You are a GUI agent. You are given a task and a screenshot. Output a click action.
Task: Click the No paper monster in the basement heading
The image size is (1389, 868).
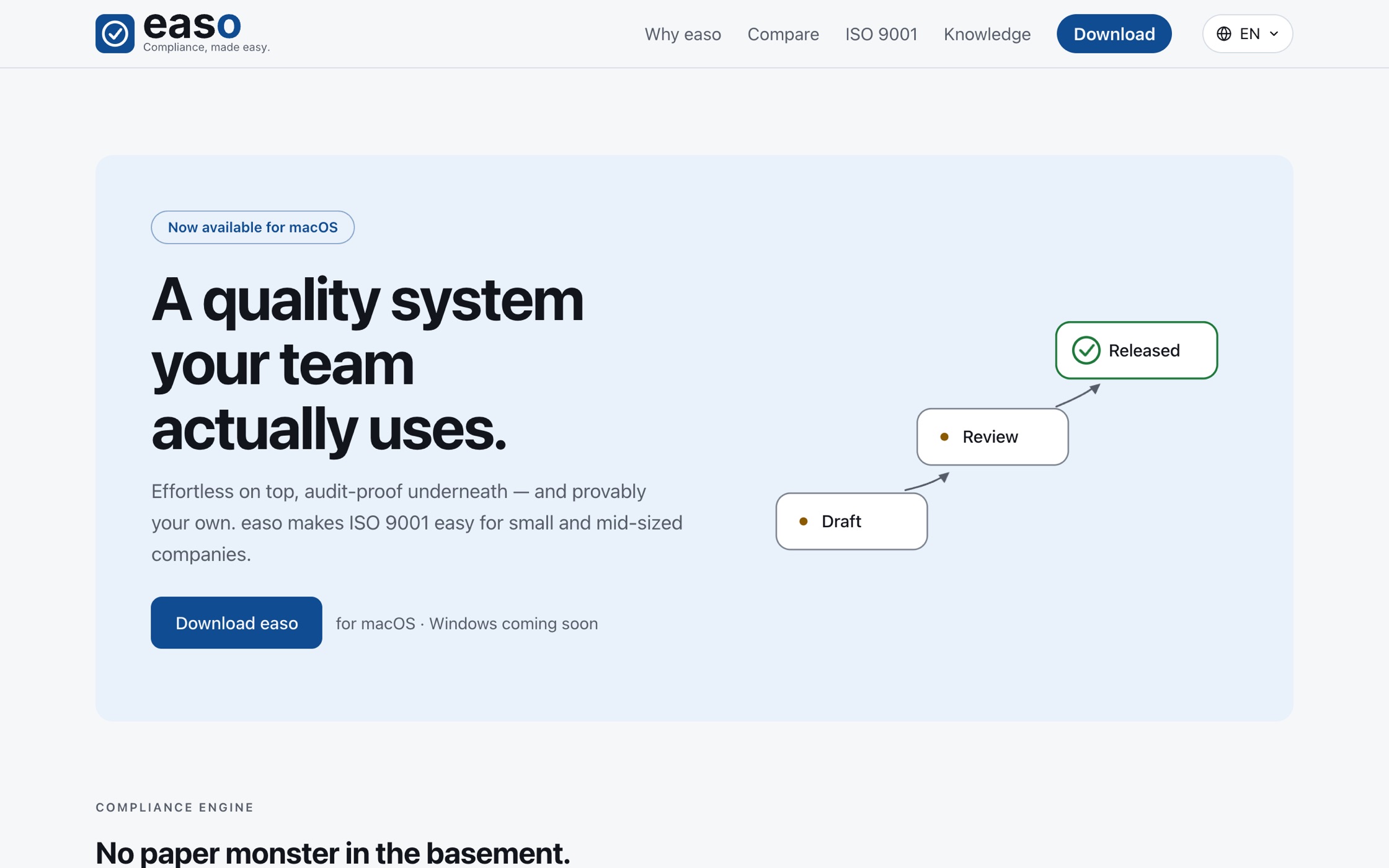tap(332, 852)
